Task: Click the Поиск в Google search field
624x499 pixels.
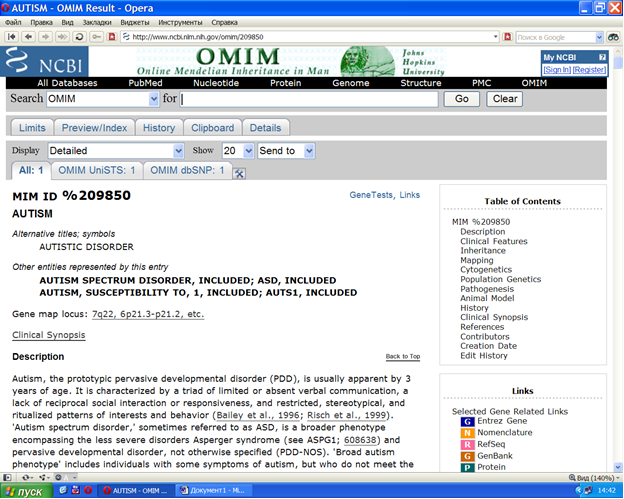Action: (556, 37)
